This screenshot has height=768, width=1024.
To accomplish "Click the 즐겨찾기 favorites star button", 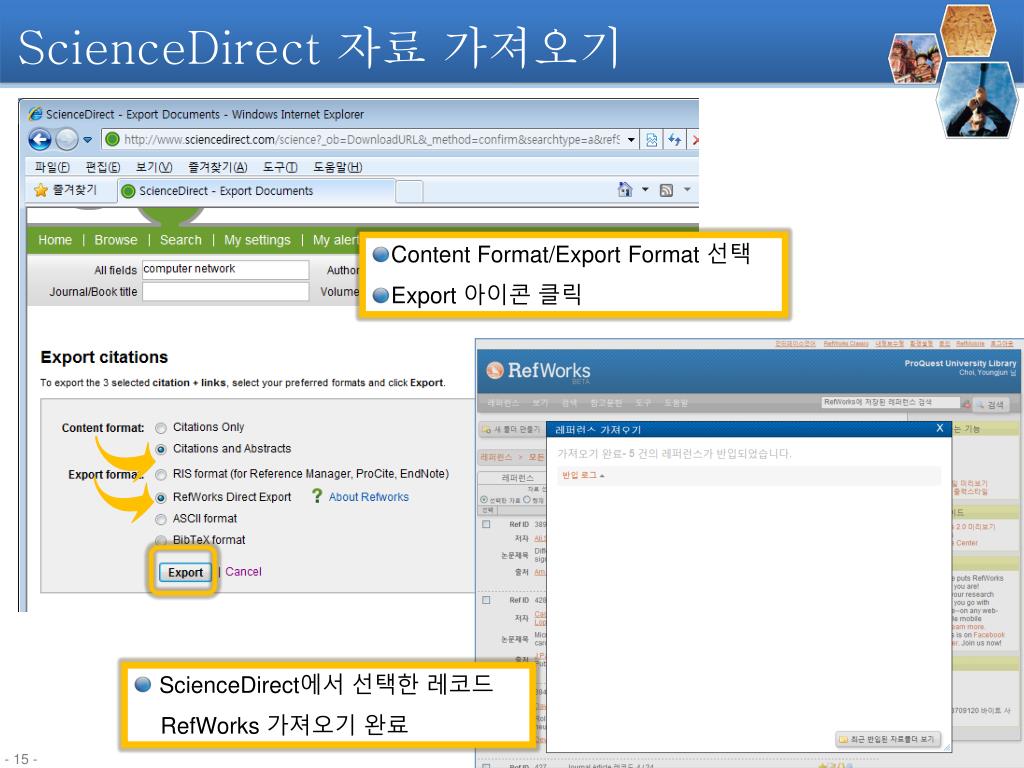I will point(65,190).
